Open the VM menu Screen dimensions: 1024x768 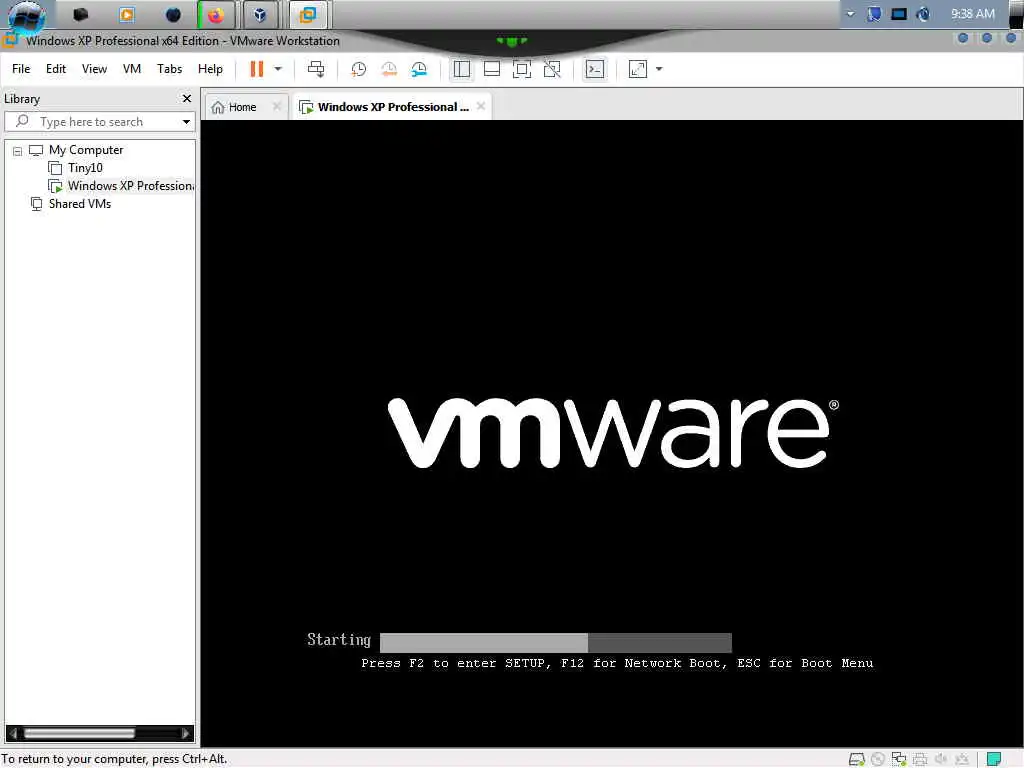tap(132, 69)
